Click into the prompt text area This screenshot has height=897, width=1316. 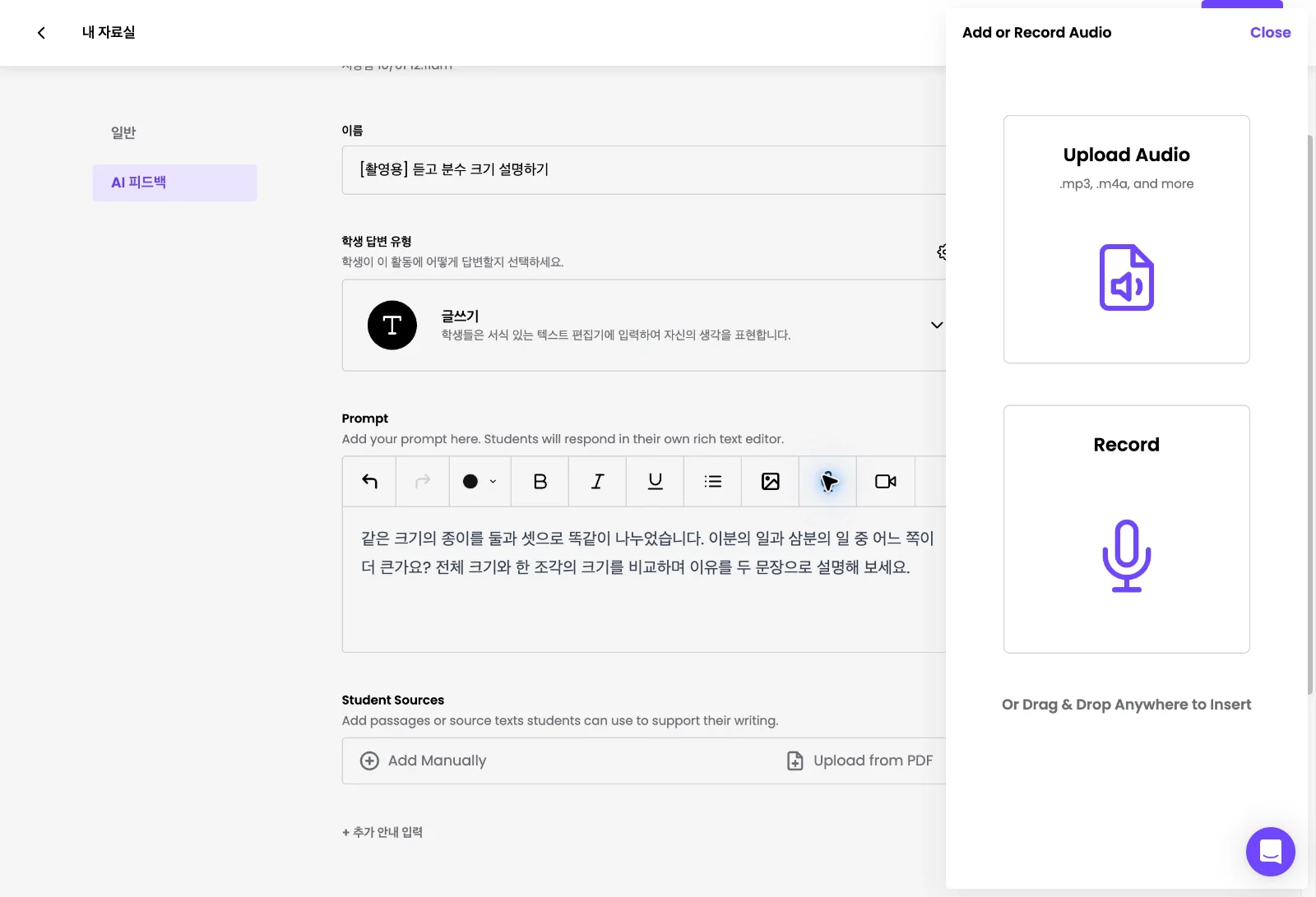tap(644, 580)
